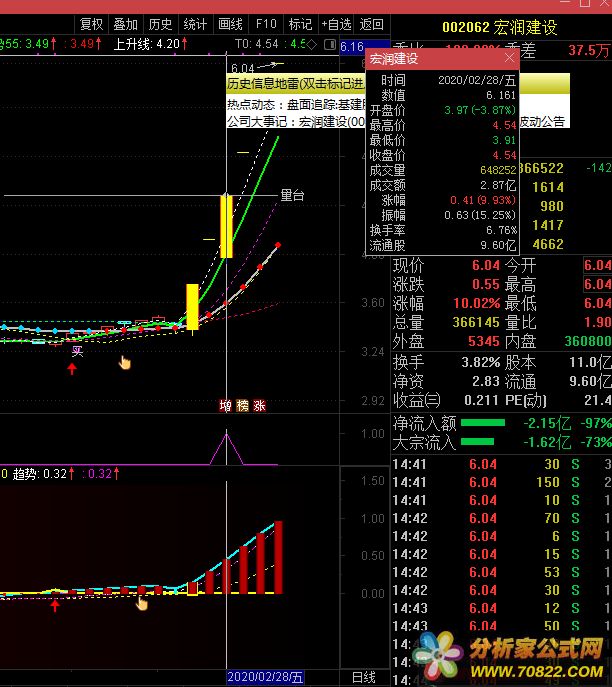Click red up arrow below the 买 marker
Image resolution: width=612 pixels, height=687 pixels.
click(71, 369)
